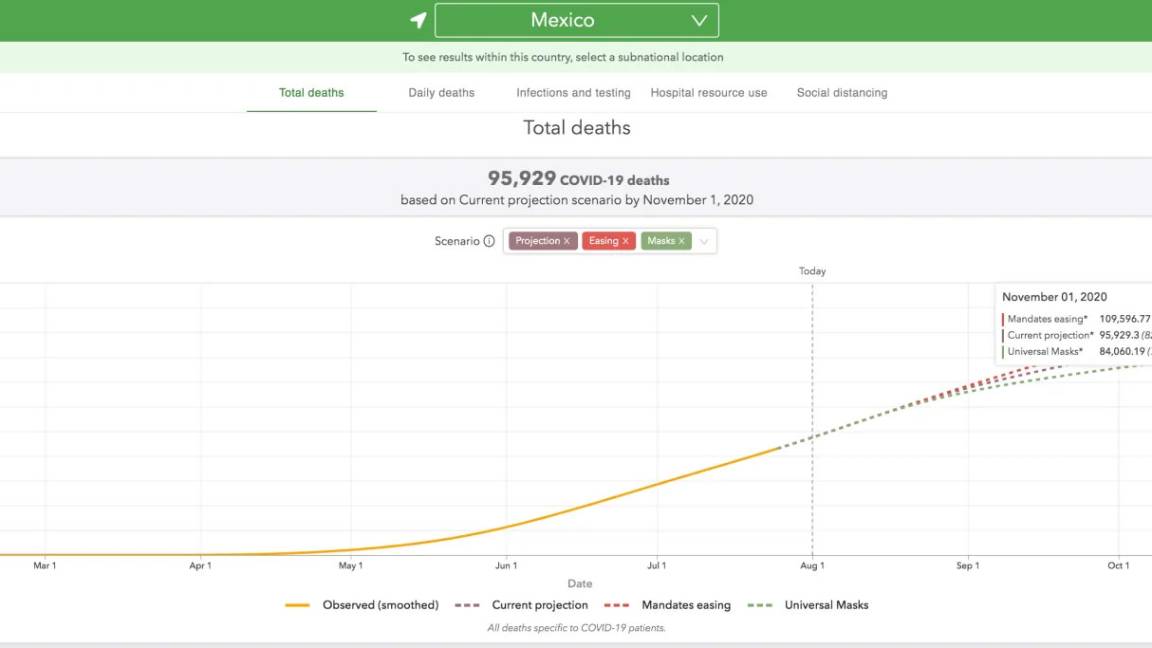1152x648 pixels.
Task: Click the Scenario info icon
Action: 489,241
